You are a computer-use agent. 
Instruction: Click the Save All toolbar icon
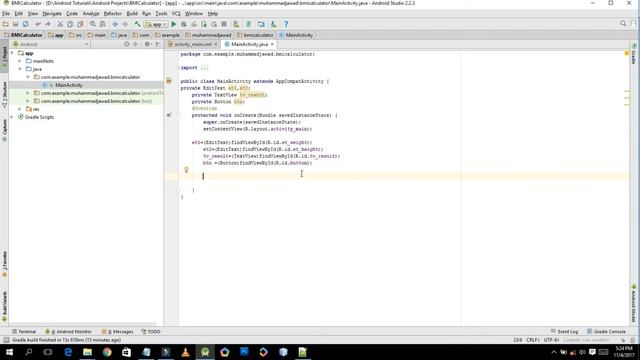point(16,24)
